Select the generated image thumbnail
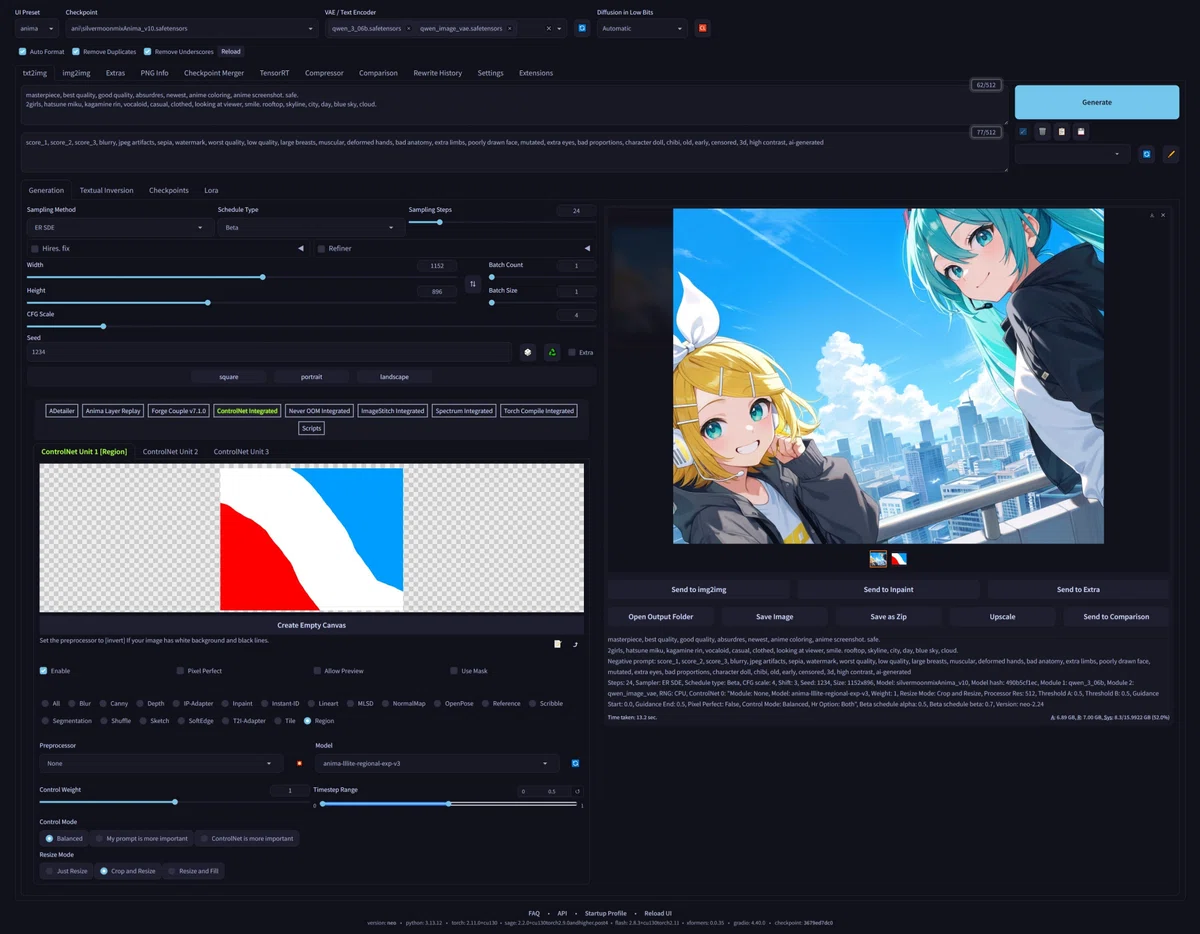The width and height of the screenshot is (1200, 934). click(x=878, y=559)
